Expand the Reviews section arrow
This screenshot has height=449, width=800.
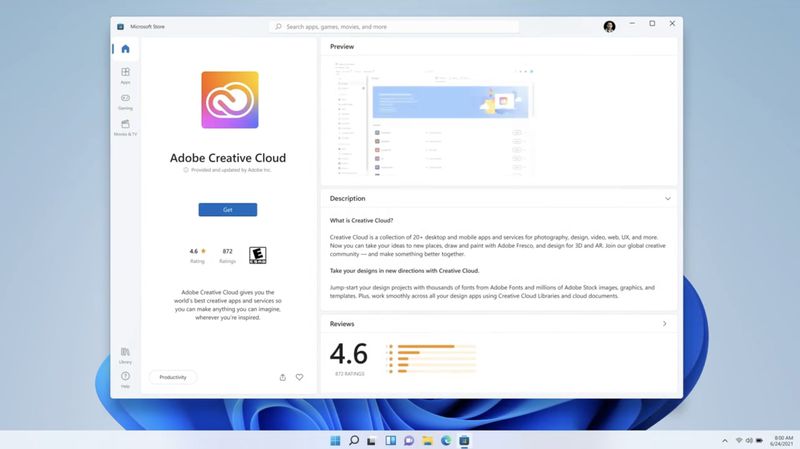[664, 323]
